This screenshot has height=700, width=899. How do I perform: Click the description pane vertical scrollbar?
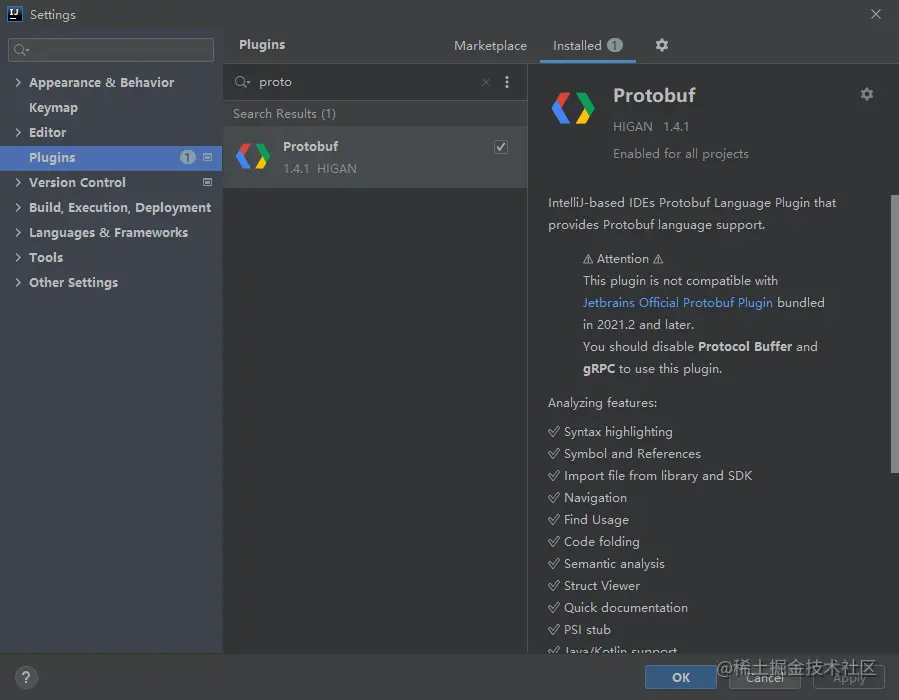click(x=894, y=334)
